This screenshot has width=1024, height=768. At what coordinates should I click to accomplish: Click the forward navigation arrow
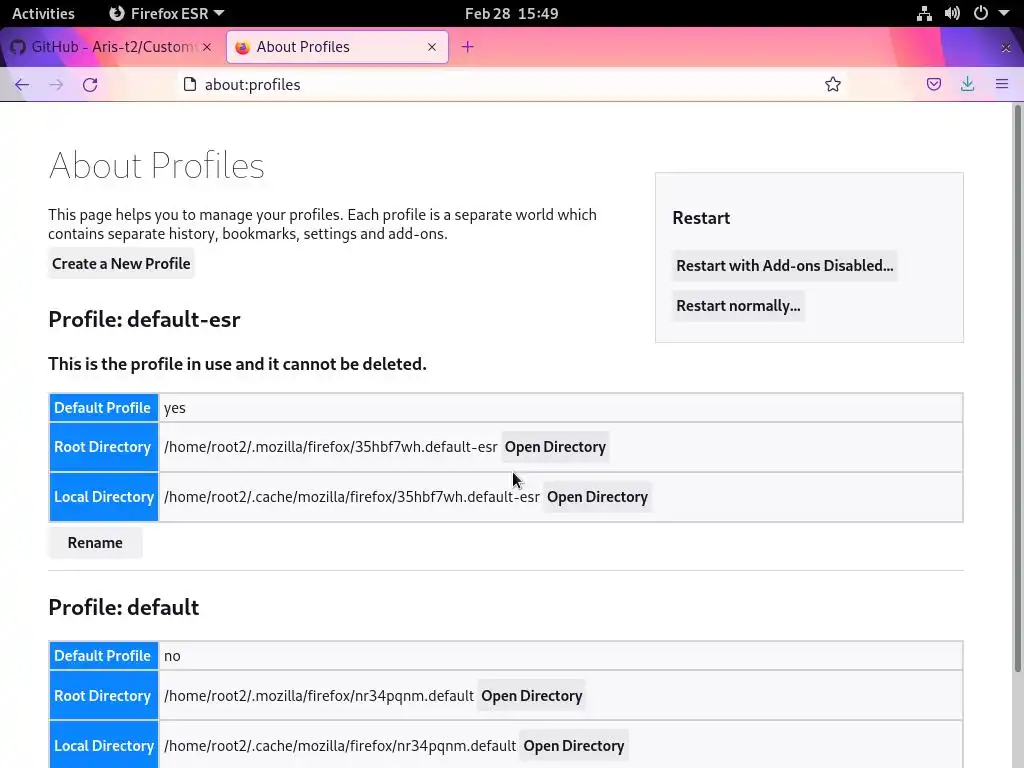56,85
